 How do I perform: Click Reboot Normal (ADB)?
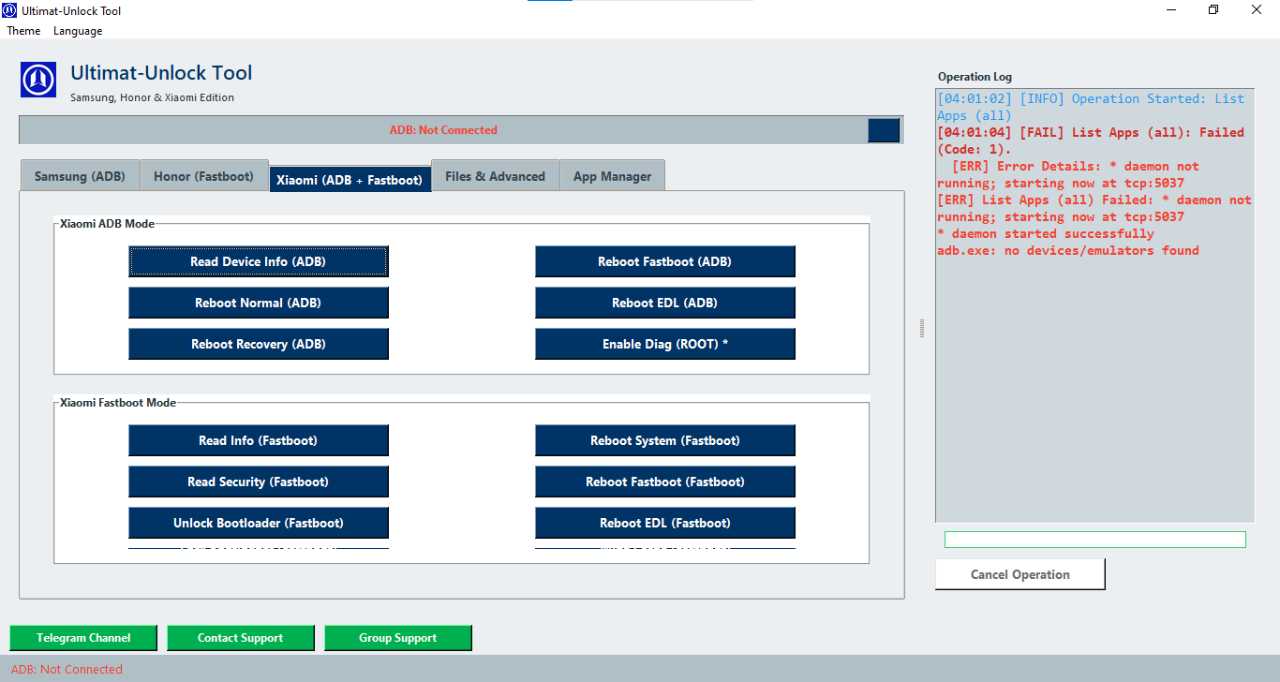coord(258,302)
